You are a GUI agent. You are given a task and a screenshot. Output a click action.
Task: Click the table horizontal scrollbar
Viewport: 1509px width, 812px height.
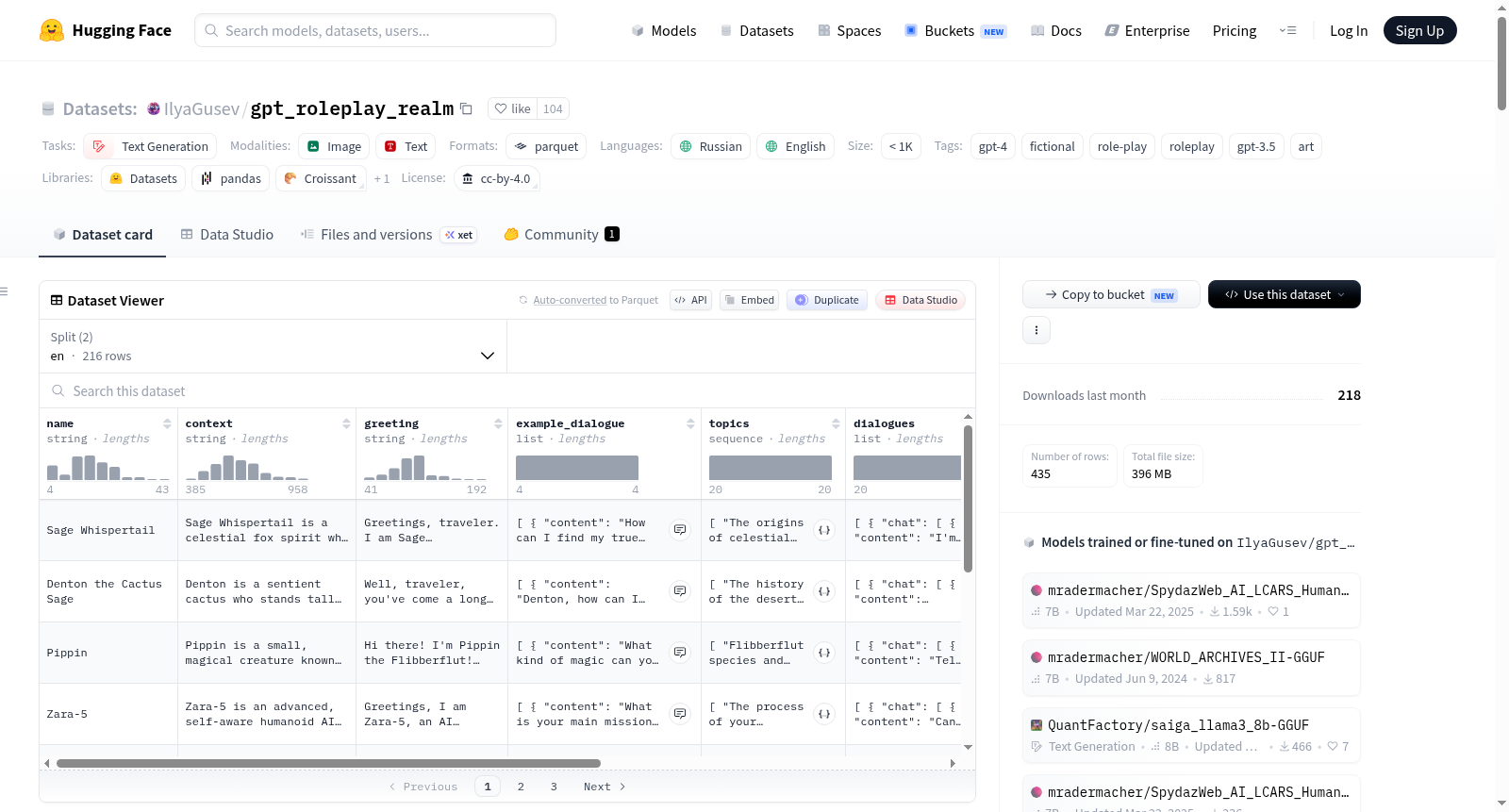click(328, 763)
